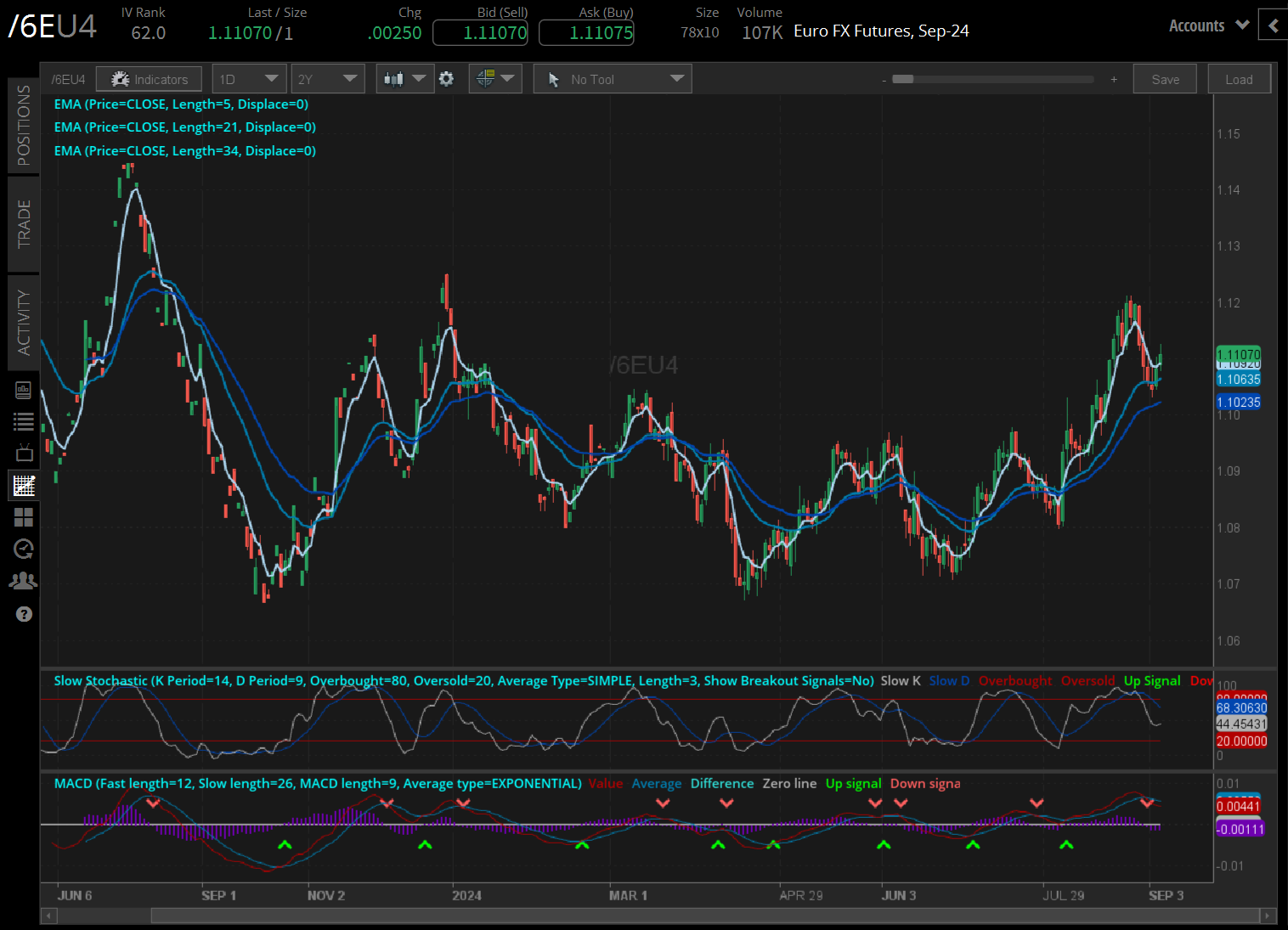Open the Indicators panel
This screenshot has width=1288, height=930.
pos(149,79)
